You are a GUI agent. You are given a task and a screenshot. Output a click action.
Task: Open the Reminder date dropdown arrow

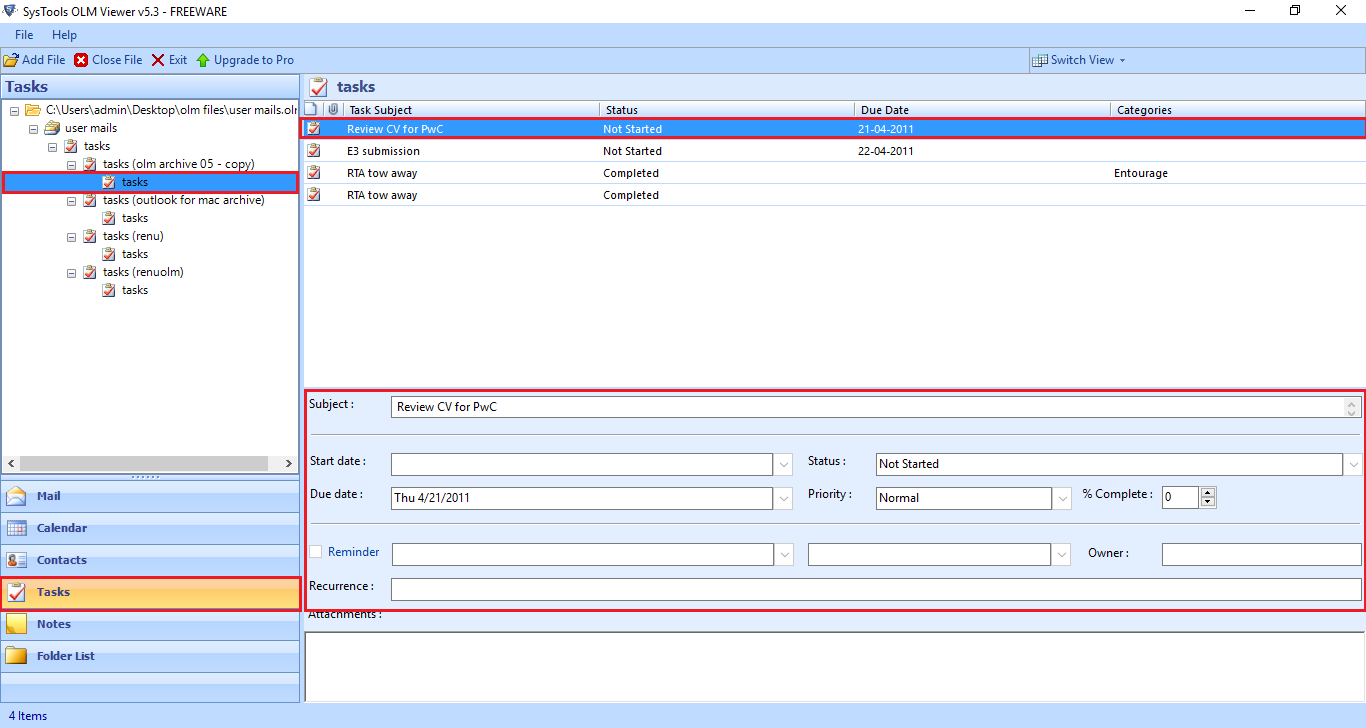784,554
